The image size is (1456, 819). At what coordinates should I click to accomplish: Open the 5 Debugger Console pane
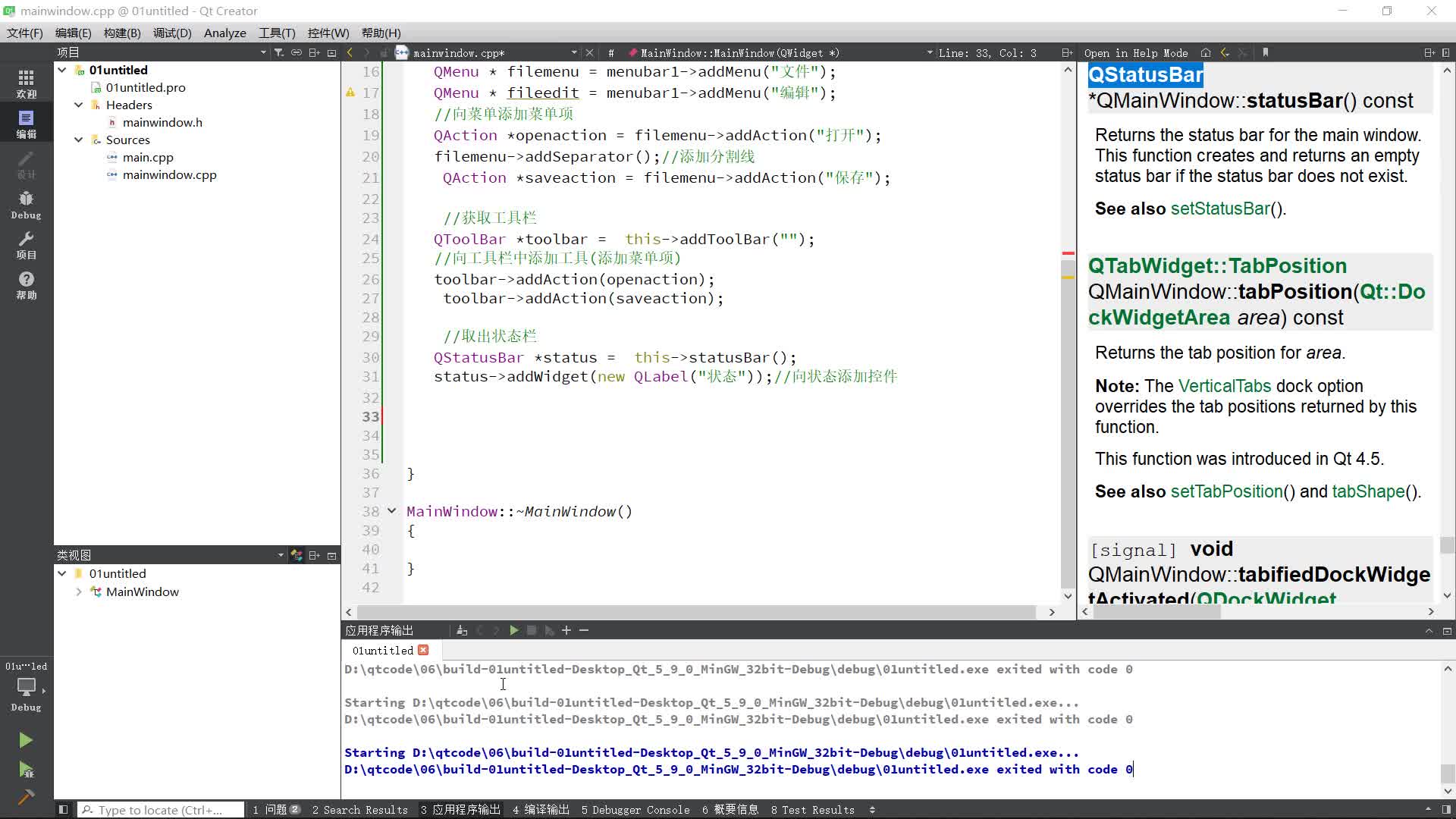[x=635, y=810]
